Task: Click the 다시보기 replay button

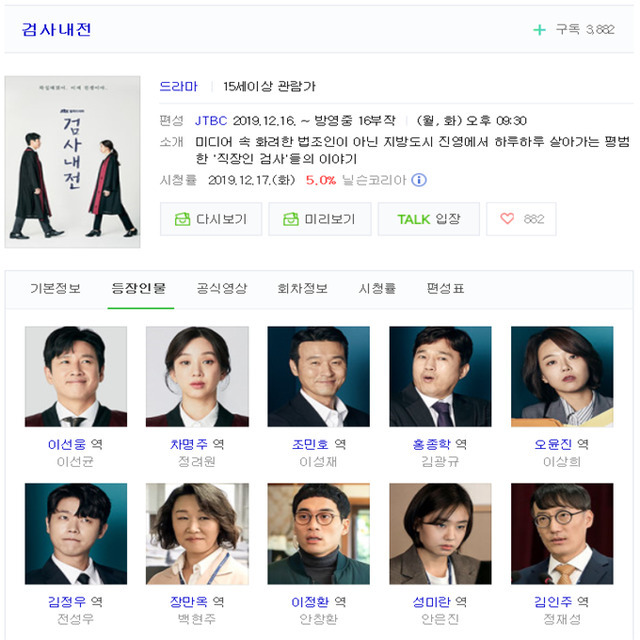Action: coord(211,219)
